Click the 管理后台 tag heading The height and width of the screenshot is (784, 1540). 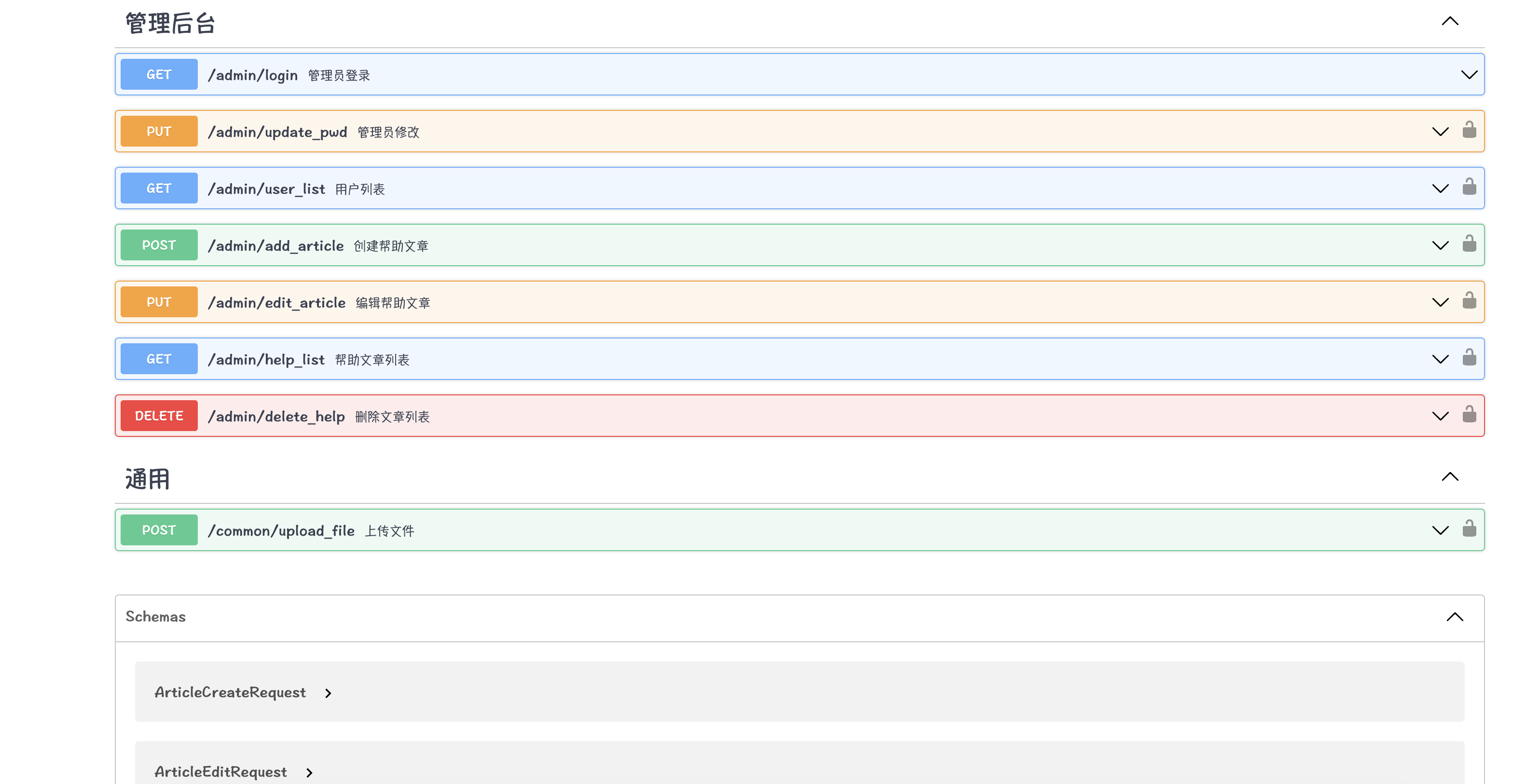coord(170,23)
